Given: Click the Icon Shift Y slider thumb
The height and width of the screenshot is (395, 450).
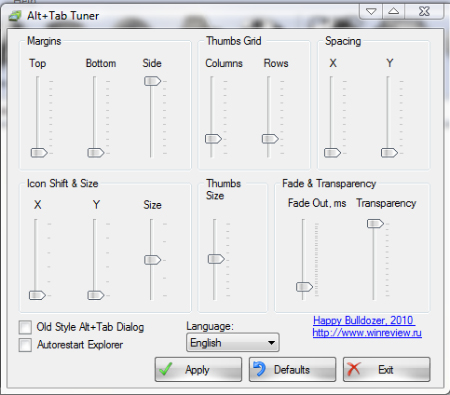Looking at the screenshot, I should (96, 295).
